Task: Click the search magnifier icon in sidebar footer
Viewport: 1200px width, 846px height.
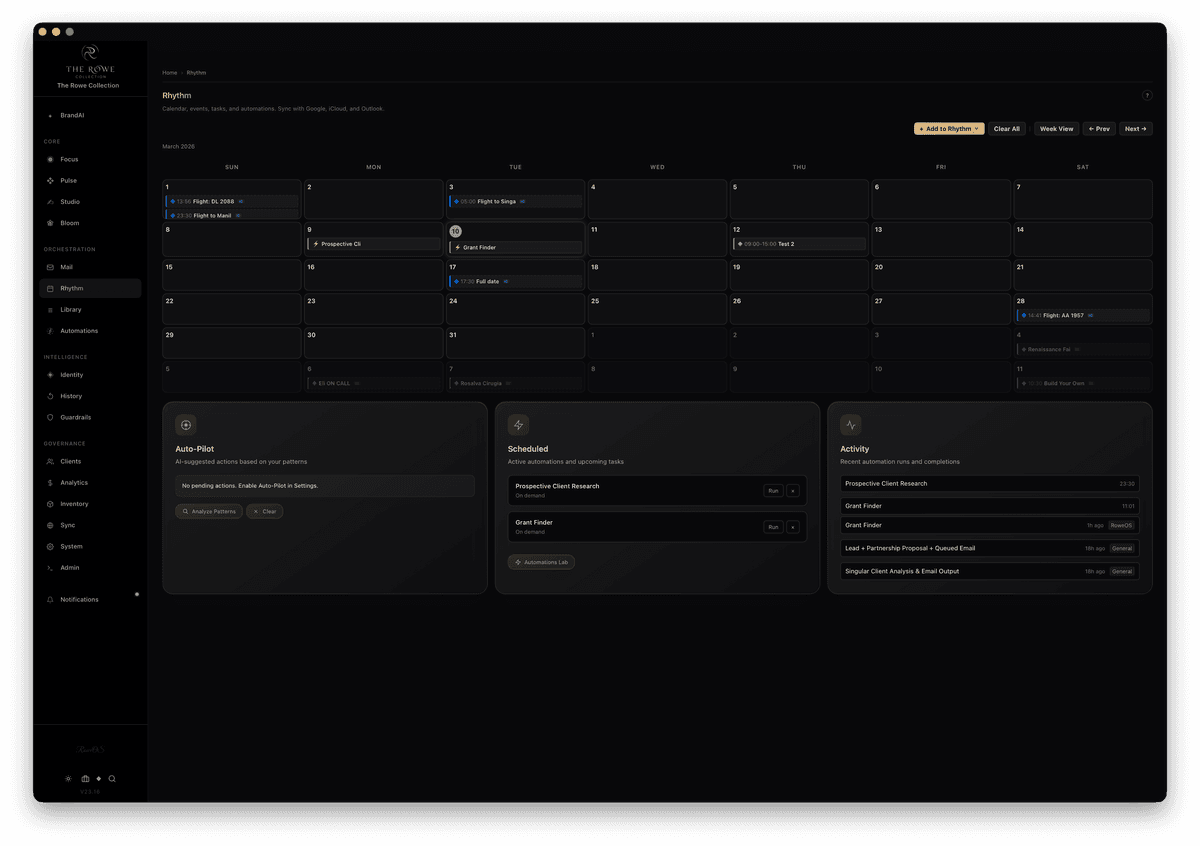Action: (x=112, y=779)
